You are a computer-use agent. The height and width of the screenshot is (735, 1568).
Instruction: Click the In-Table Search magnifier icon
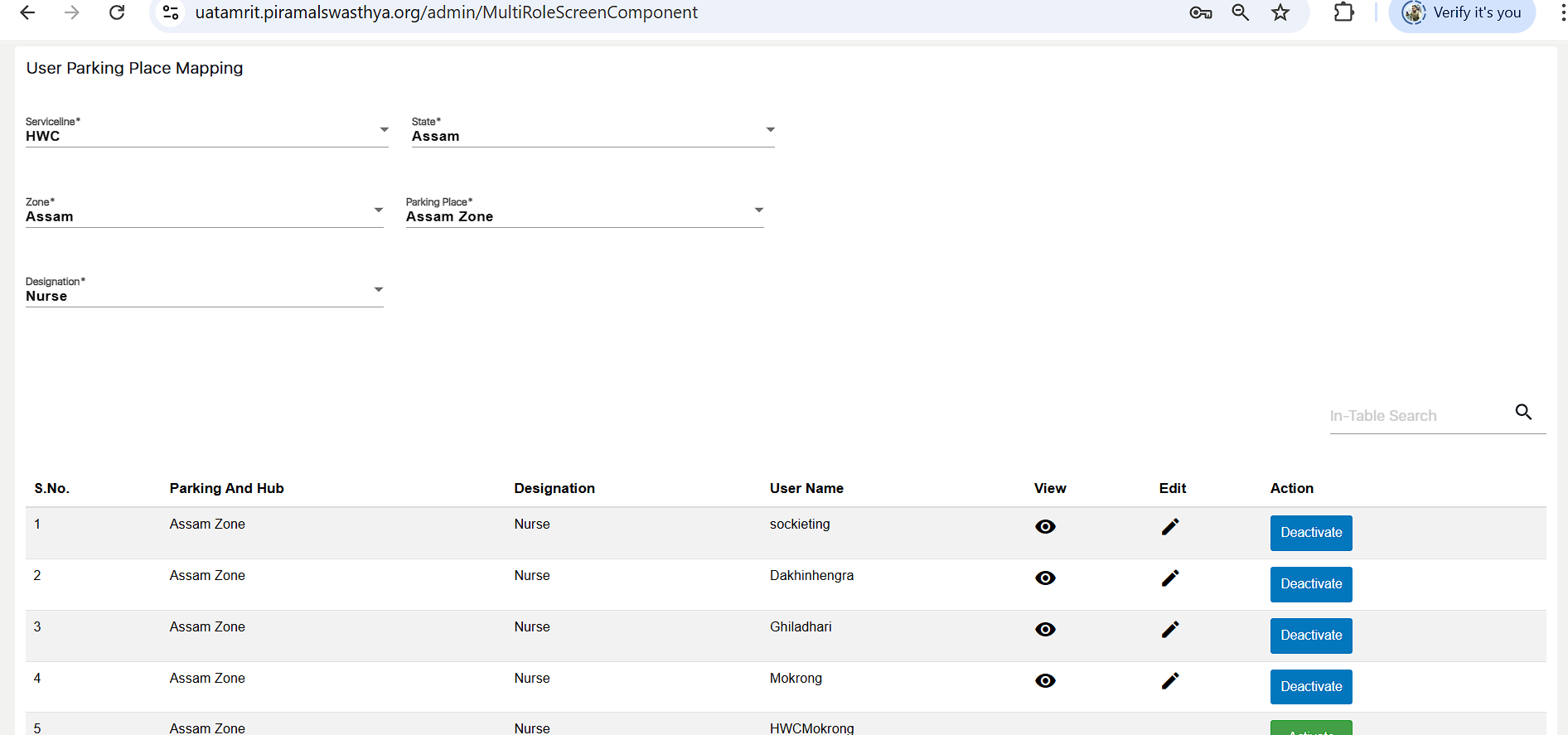[x=1523, y=412]
